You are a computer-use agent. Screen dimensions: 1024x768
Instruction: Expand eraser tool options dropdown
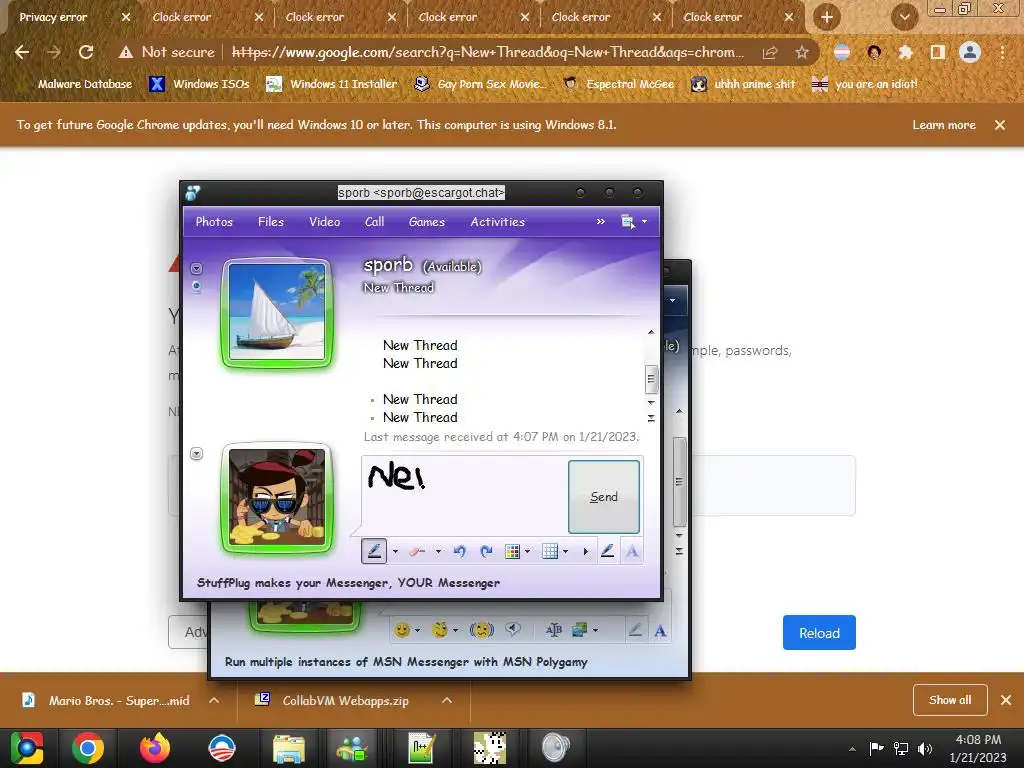pyautogui.click(x=438, y=552)
